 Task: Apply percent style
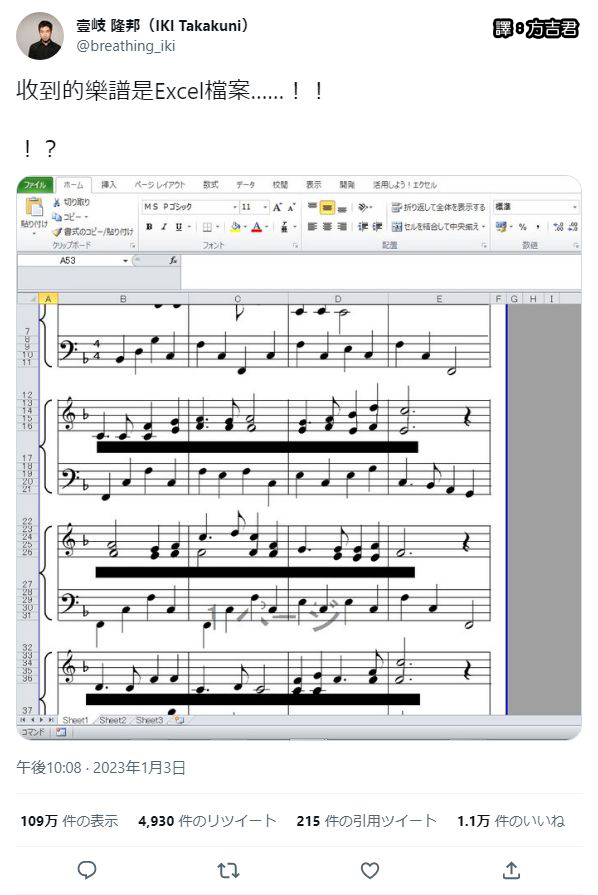(x=522, y=227)
